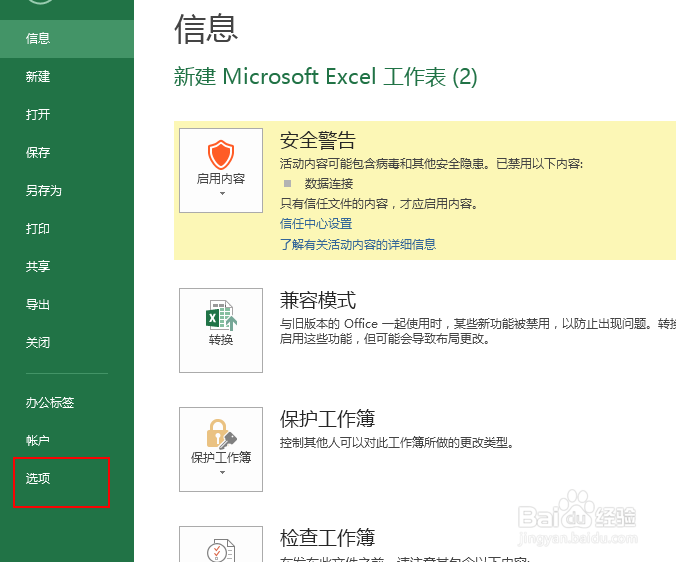
Task: Click the 检查工作簿 section heading
Action: [x=327, y=538]
